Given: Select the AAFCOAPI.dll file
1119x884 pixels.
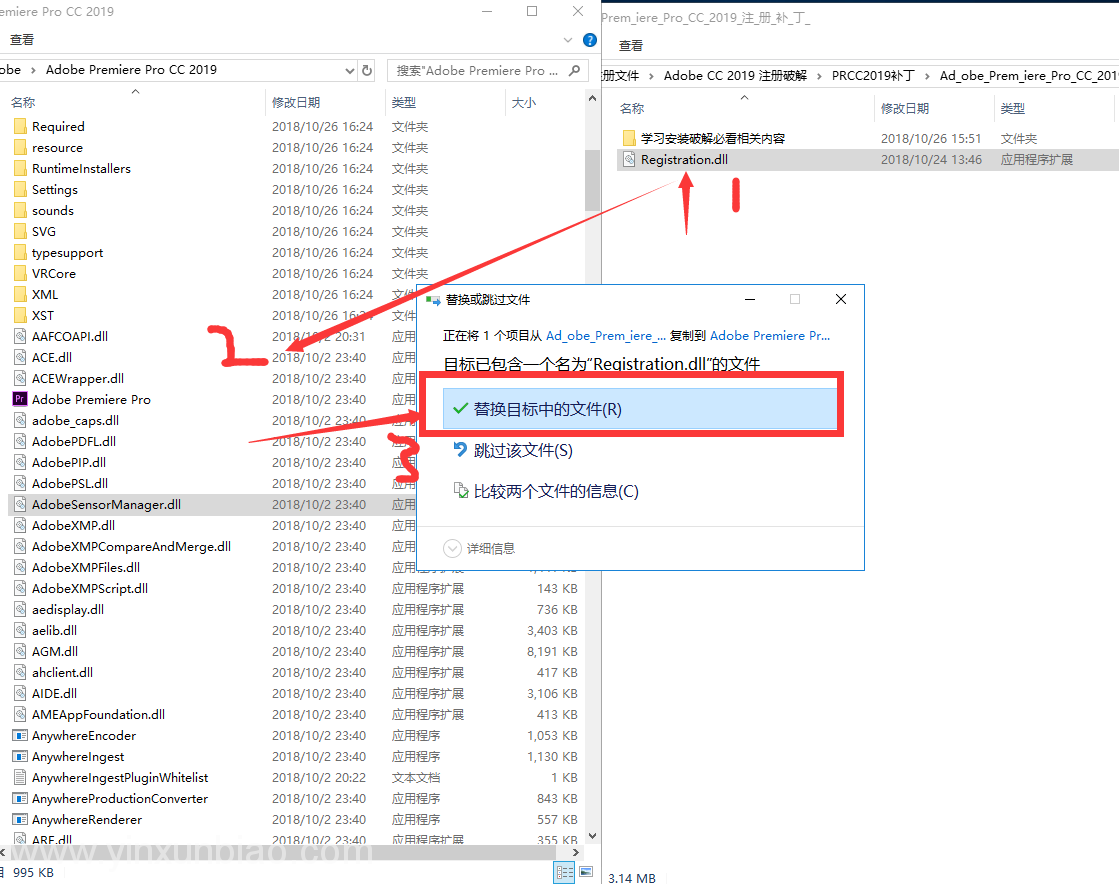Looking at the screenshot, I should [70, 336].
